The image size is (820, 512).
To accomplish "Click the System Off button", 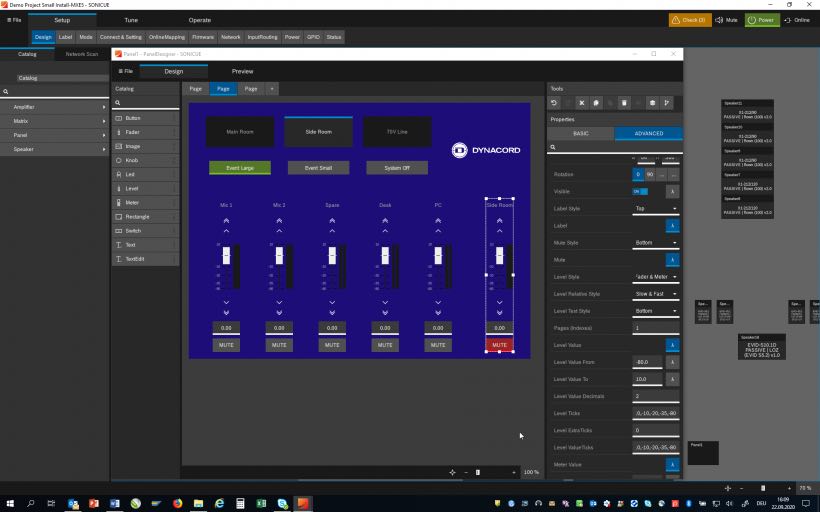I will [398, 168].
